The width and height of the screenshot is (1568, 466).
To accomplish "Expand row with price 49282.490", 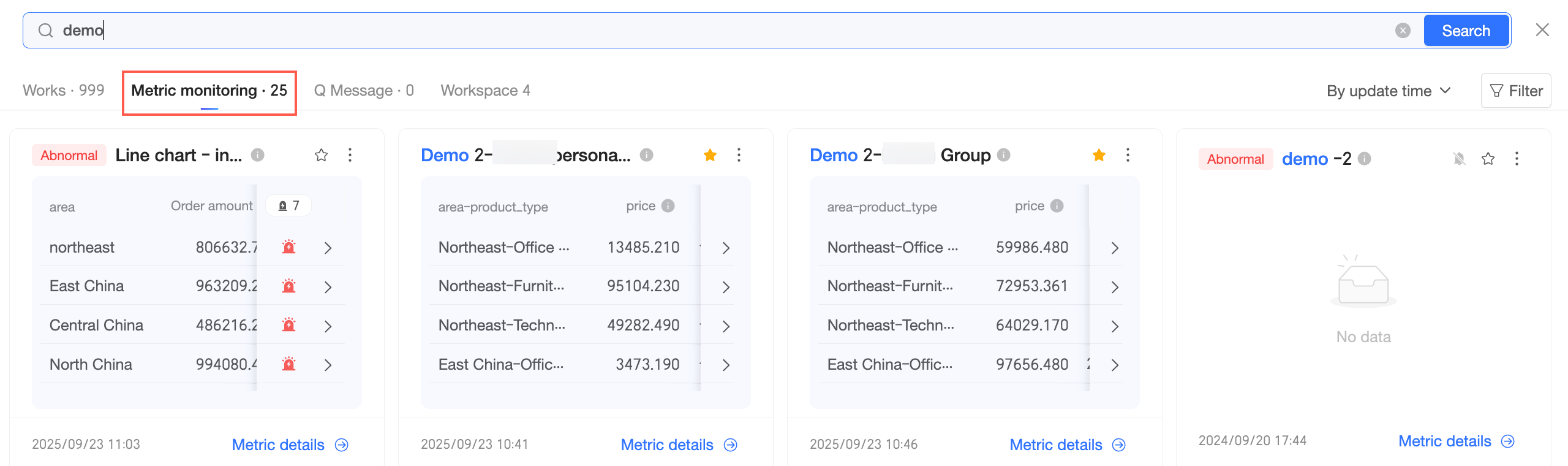I will coord(726,326).
